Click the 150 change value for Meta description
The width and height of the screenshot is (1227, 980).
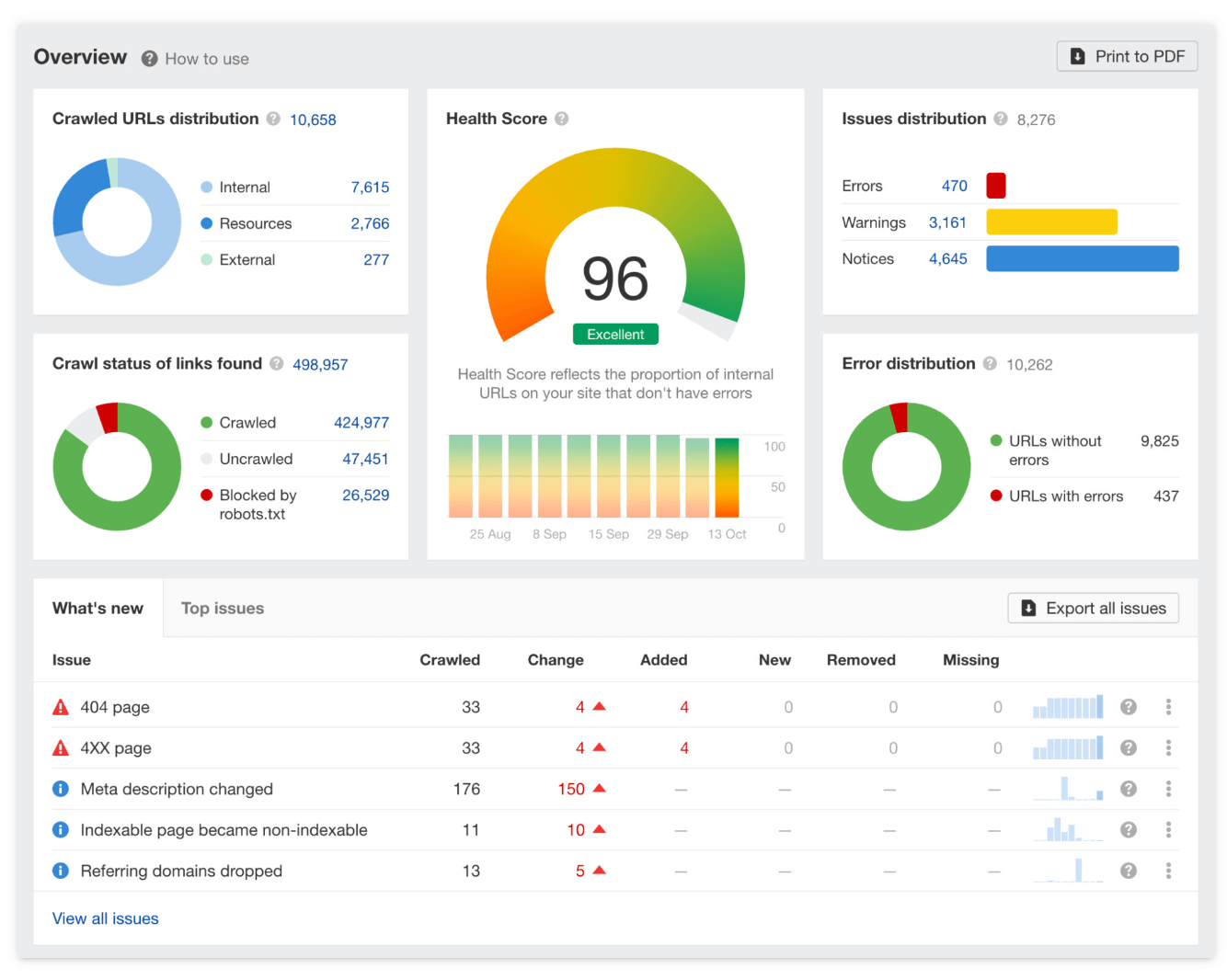(571, 789)
